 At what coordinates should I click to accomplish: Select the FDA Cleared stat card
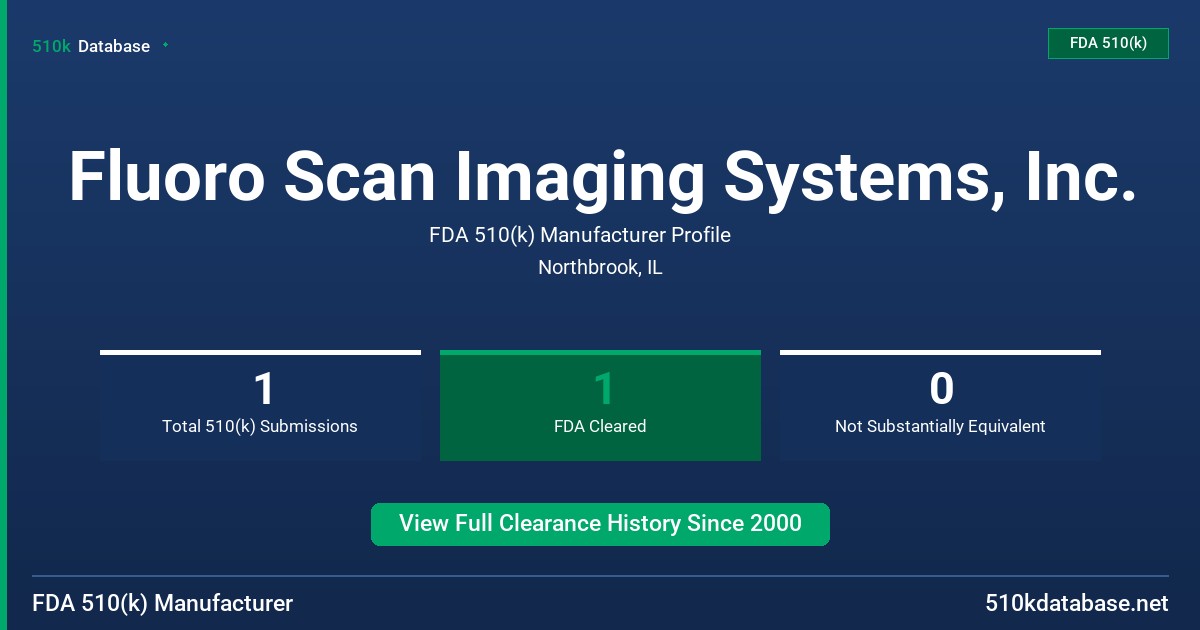(x=600, y=405)
